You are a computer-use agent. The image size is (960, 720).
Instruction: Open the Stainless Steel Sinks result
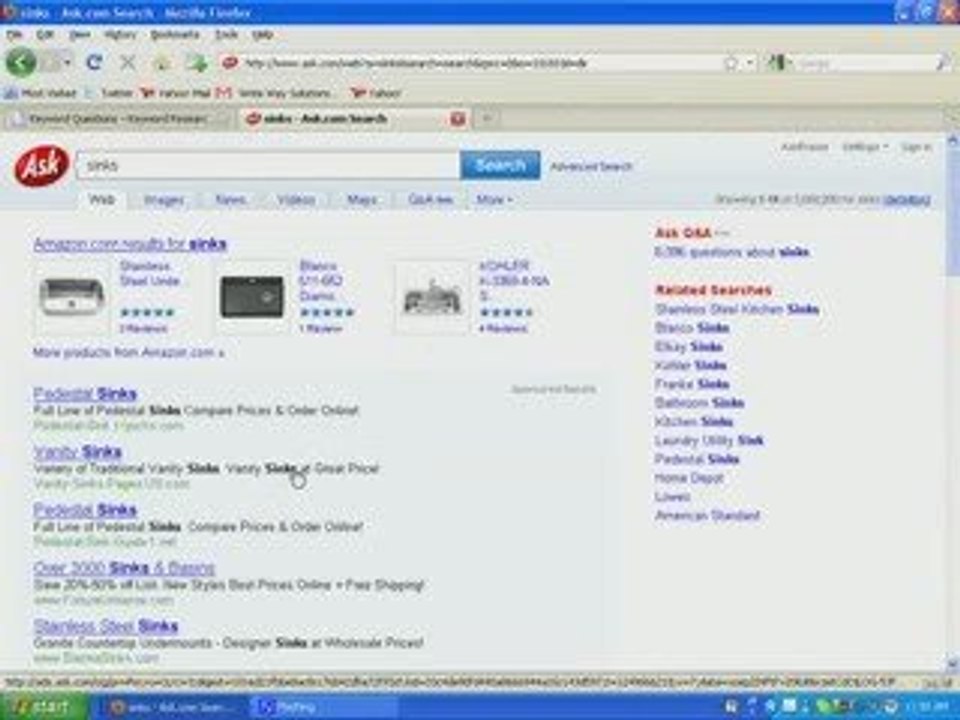tap(106, 626)
